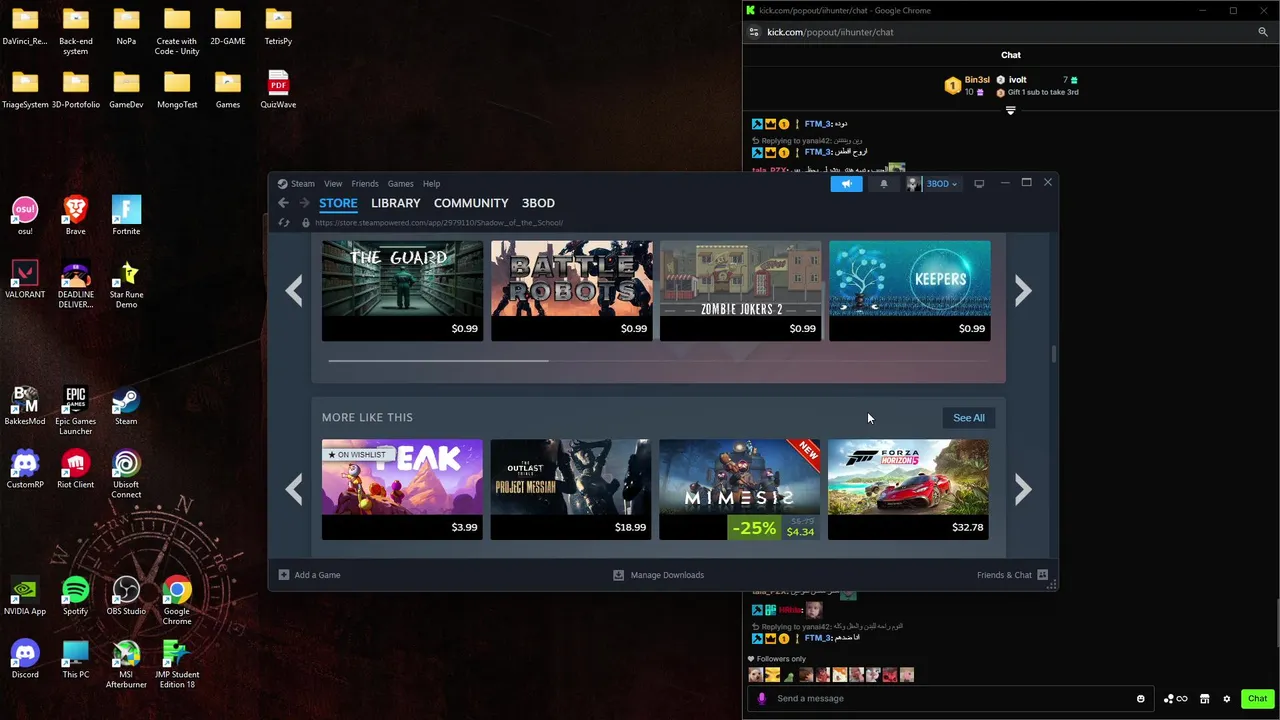Move the top $0.99 games carousel left

294,291
